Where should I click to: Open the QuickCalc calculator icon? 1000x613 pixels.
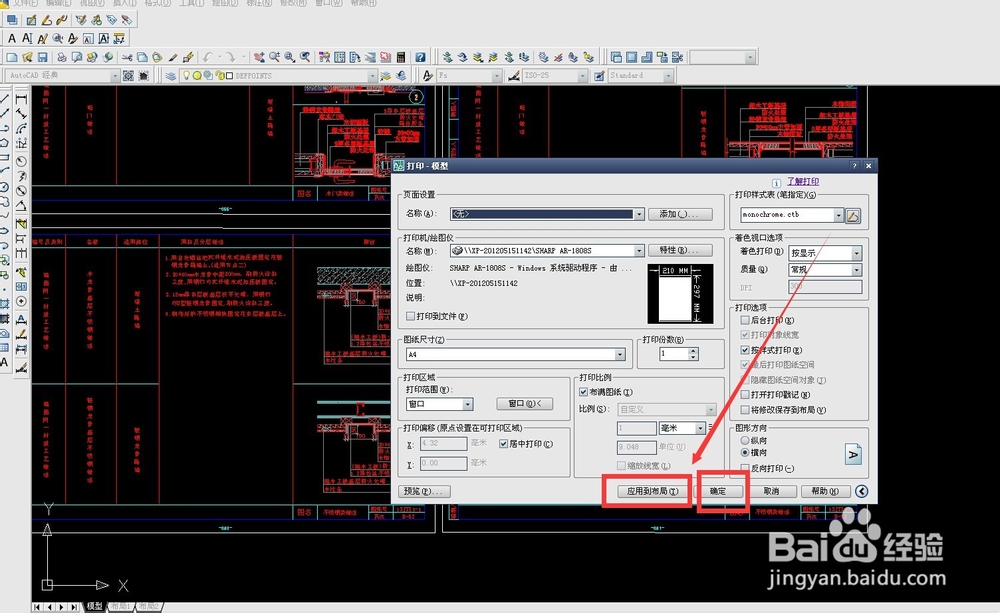click(401, 57)
